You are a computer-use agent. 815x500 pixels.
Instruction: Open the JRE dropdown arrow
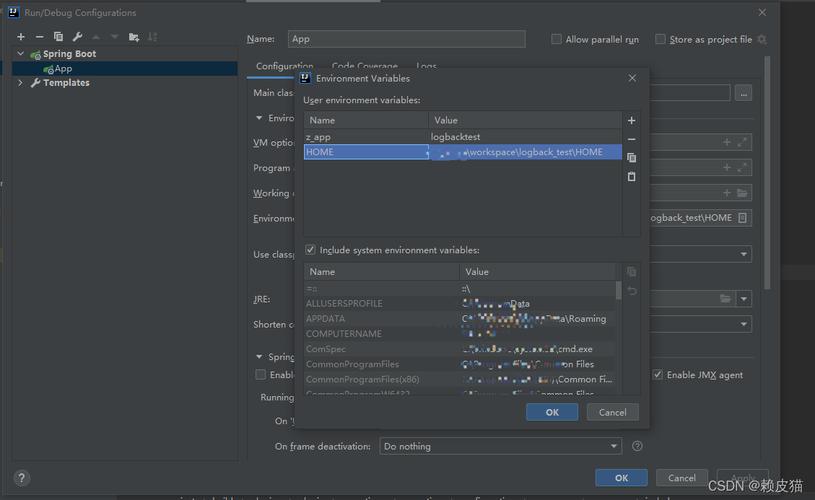click(x=744, y=299)
